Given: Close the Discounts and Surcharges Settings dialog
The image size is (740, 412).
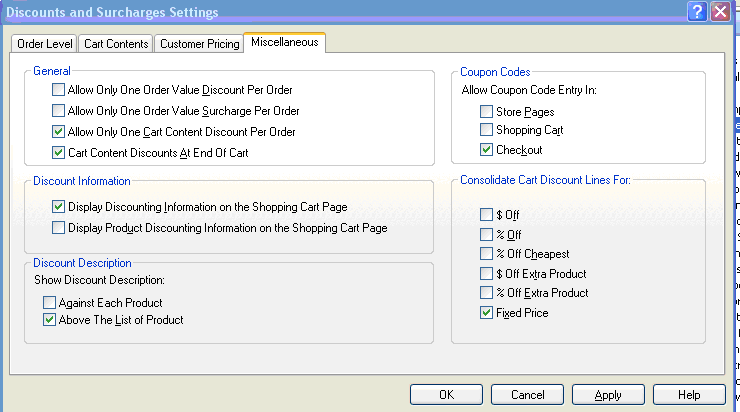Looking at the screenshot, I should 720,12.
